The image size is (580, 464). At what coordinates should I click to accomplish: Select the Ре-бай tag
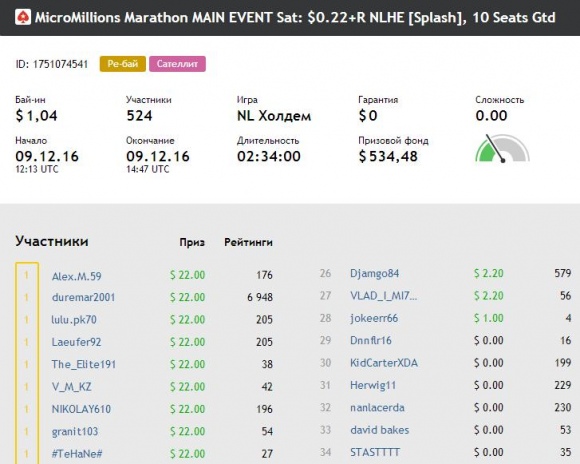pyautogui.click(x=122, y=64)
